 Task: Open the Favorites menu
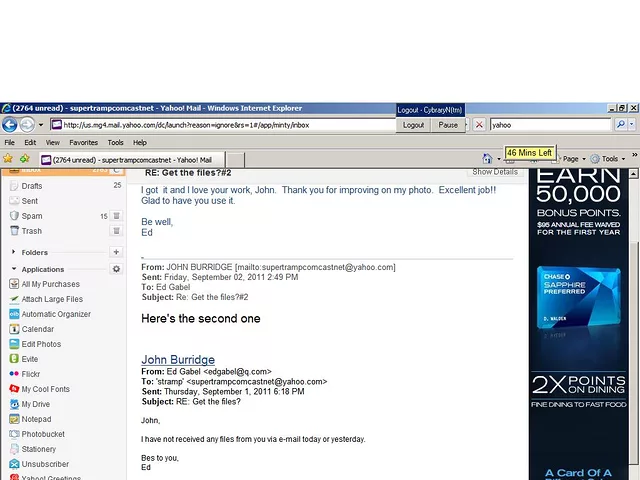click(x=83, y=143)
